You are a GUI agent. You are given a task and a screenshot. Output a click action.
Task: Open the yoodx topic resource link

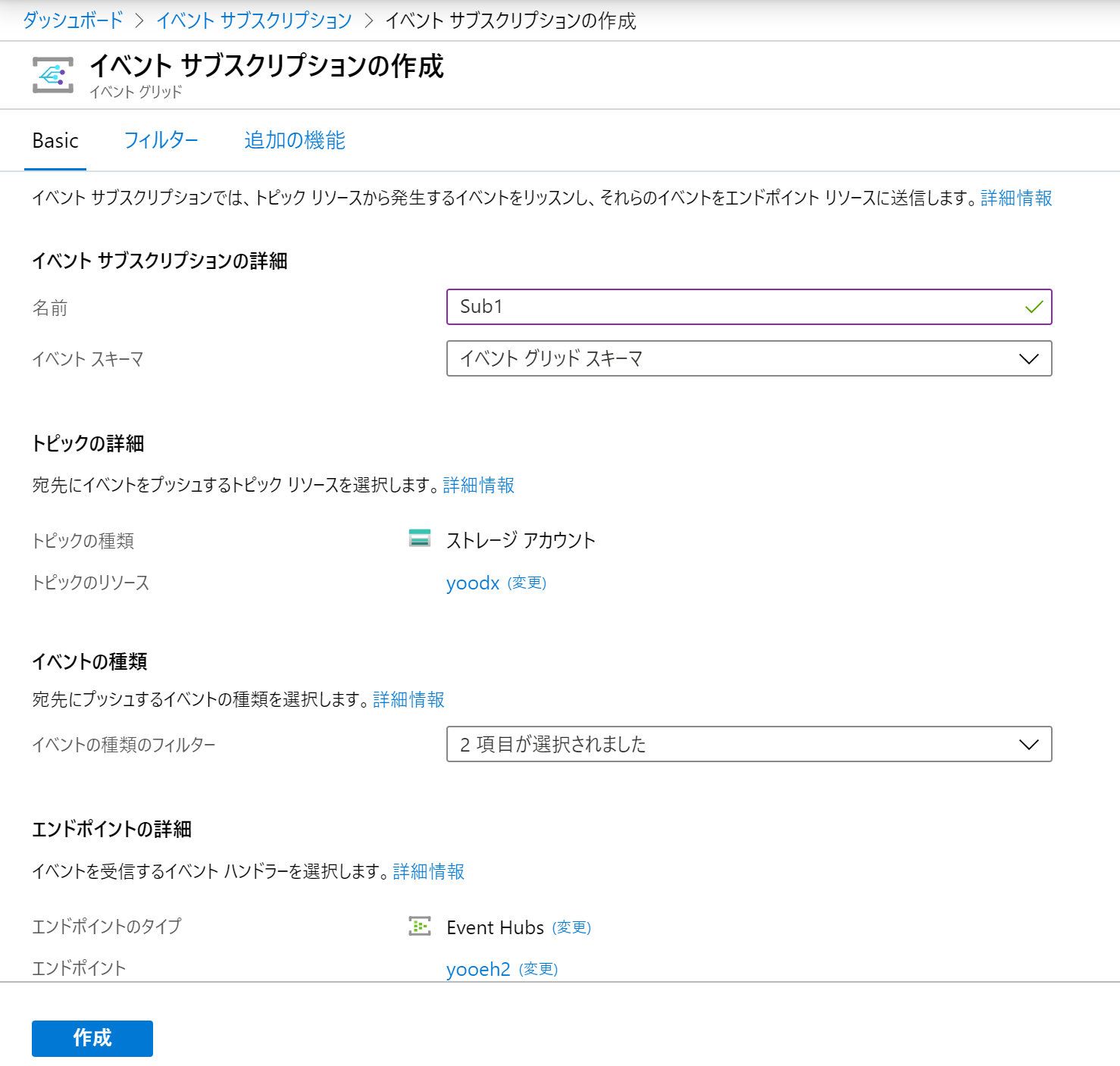(473, 583)
